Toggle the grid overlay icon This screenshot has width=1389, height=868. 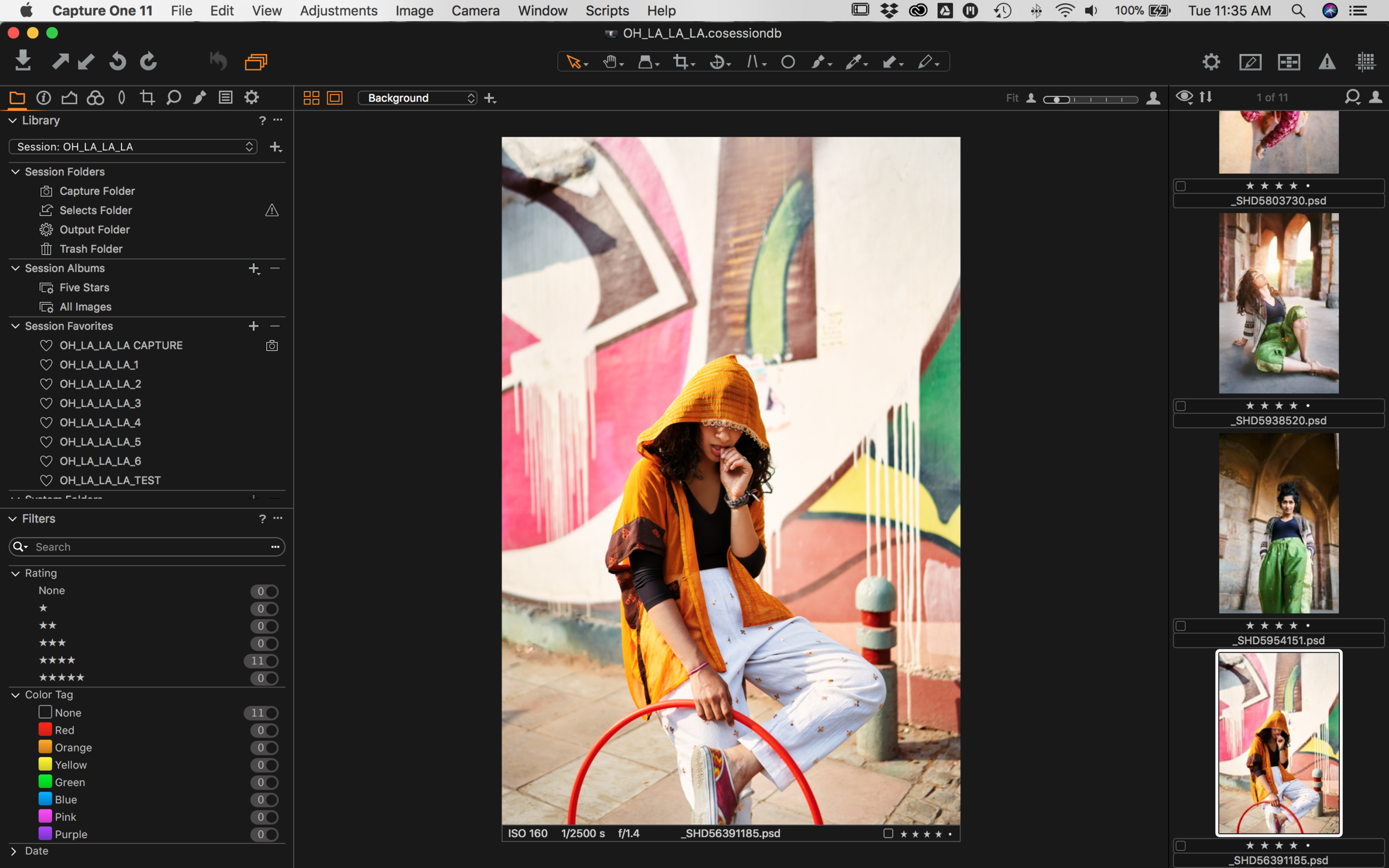click(x=1366, y=62)
